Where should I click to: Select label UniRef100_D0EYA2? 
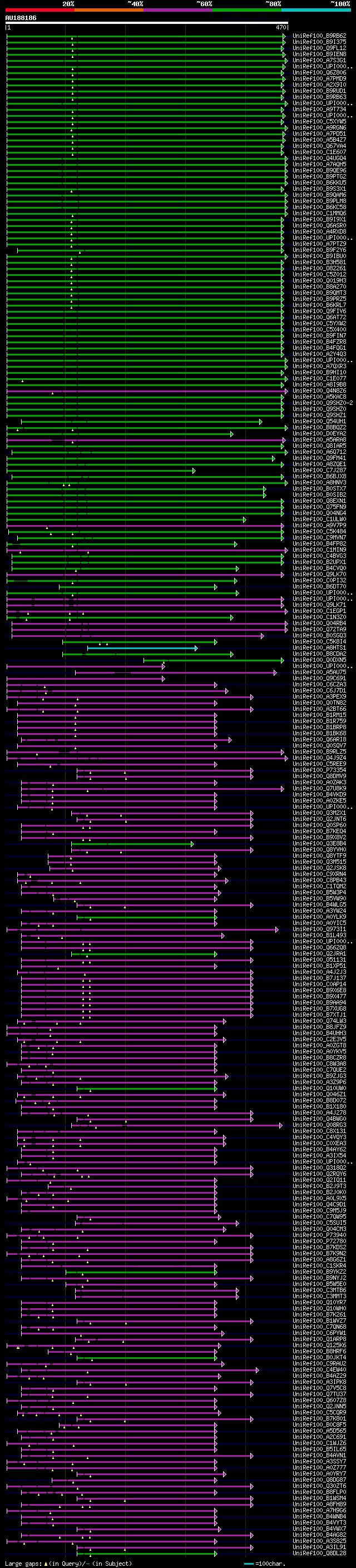pyautogui.click(x=319, y=433)
